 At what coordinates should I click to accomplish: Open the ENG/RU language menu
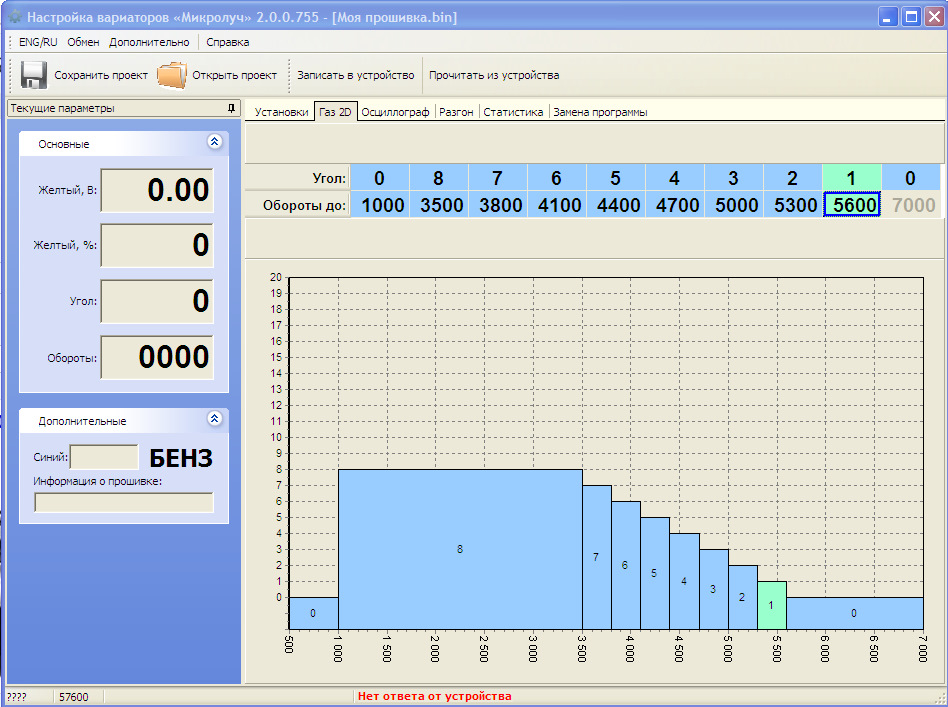[x=38, y=42]
